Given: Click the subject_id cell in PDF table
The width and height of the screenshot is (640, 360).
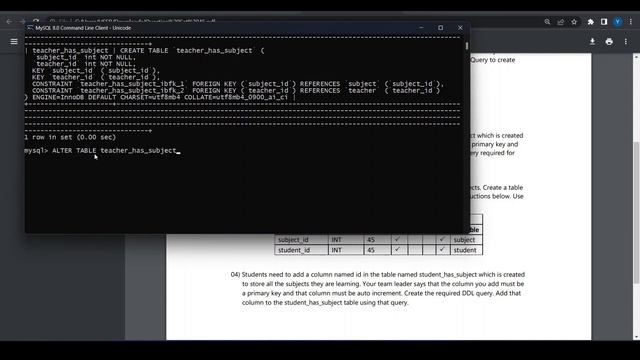Looking at the screenshot, I should [x=301, y=240].
